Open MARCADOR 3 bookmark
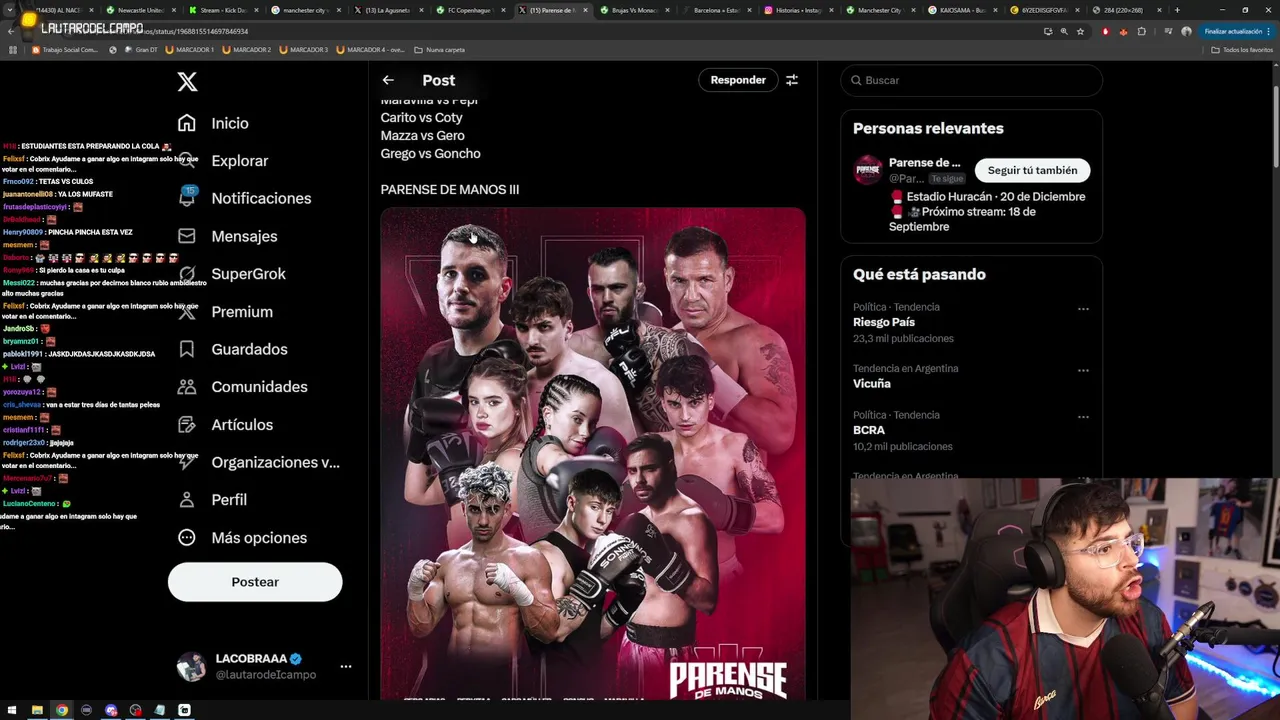 pos(304,49)
